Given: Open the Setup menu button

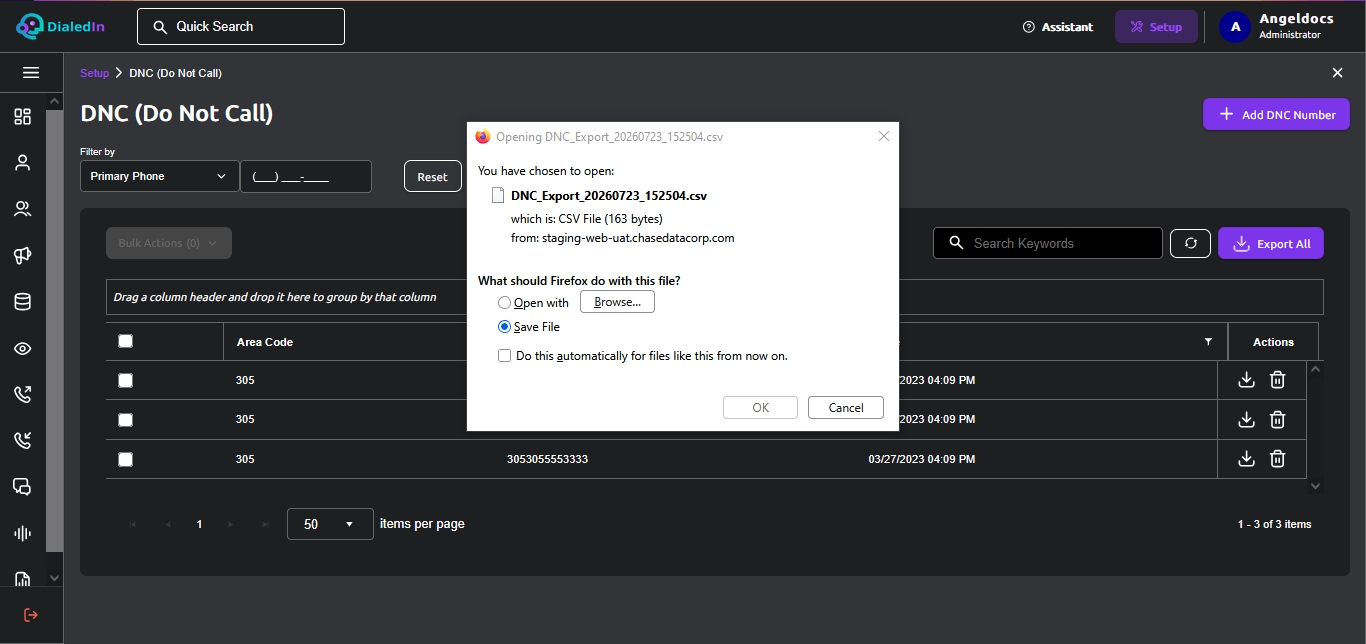Looking at the screenshot, I should coord(1156,27).
